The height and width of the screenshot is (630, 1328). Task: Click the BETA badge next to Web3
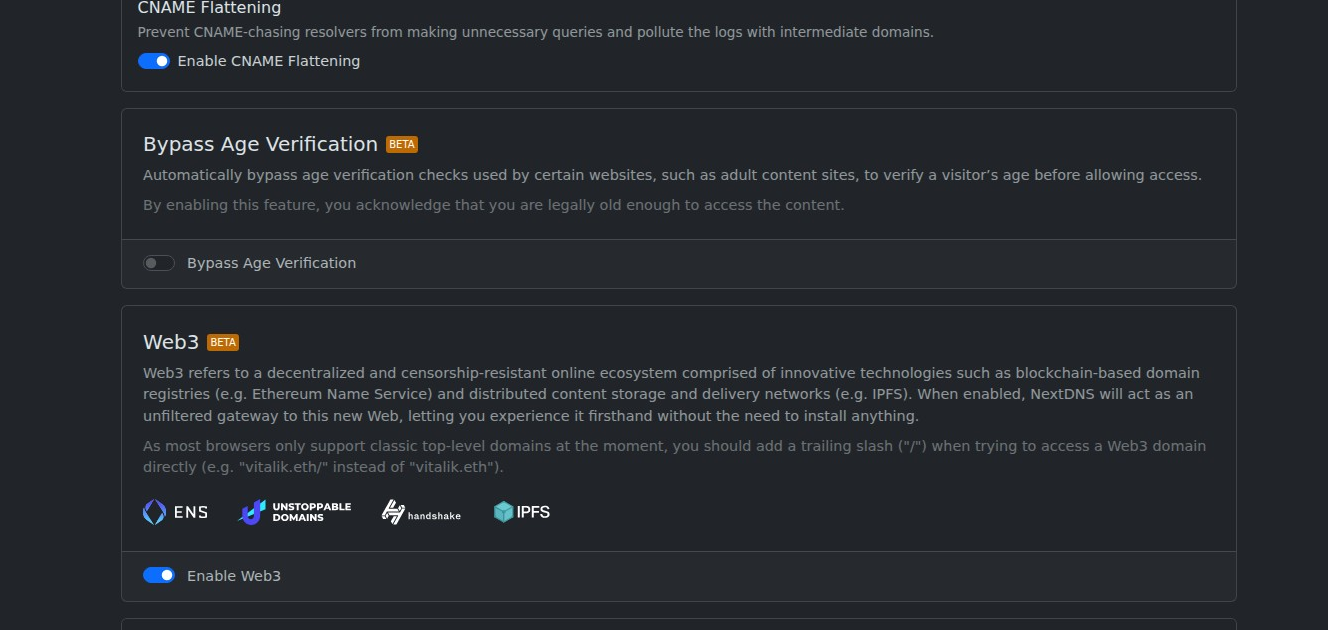coord(222,342)
